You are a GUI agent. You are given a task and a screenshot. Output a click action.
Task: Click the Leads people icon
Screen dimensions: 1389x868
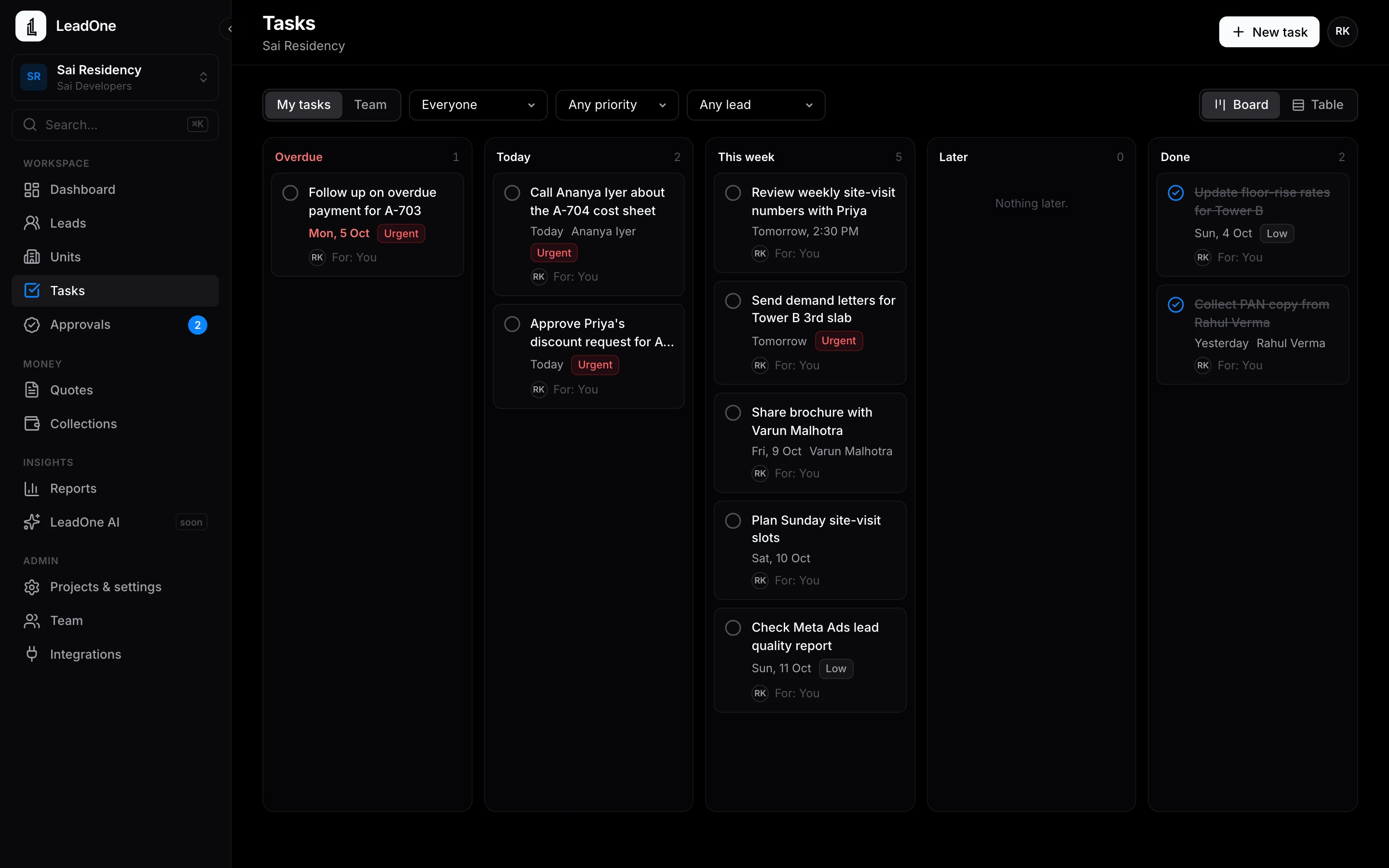coord(31,223)
